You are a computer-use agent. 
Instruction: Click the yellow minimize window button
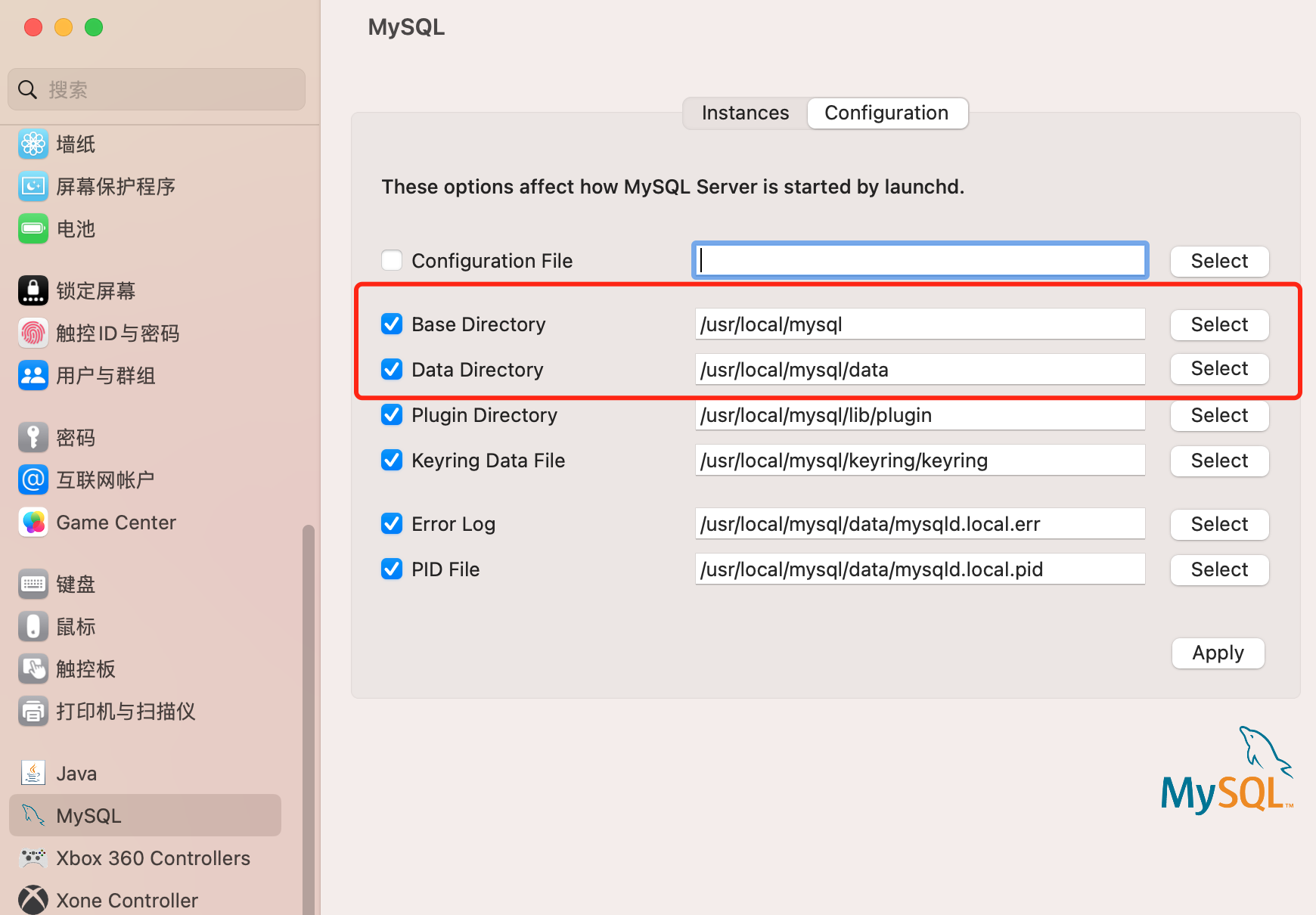click(64, 27)
